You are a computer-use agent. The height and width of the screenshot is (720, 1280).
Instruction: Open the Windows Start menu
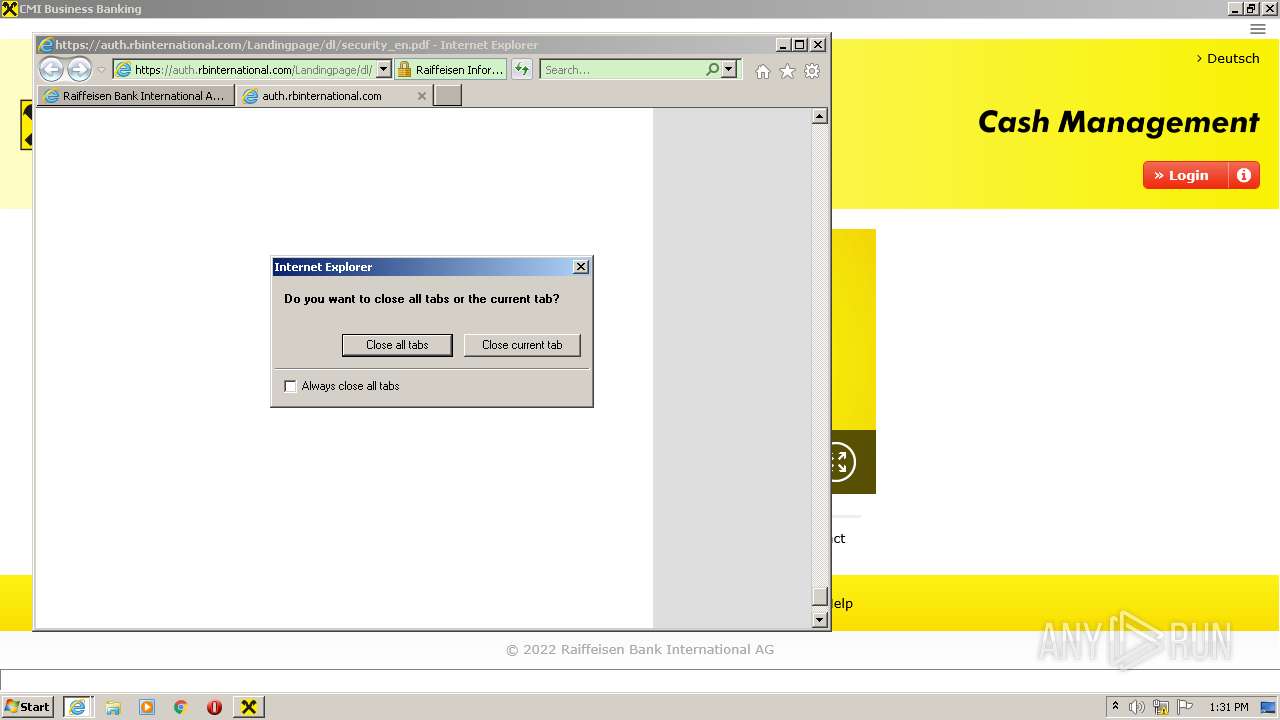[x=27, y=707]
